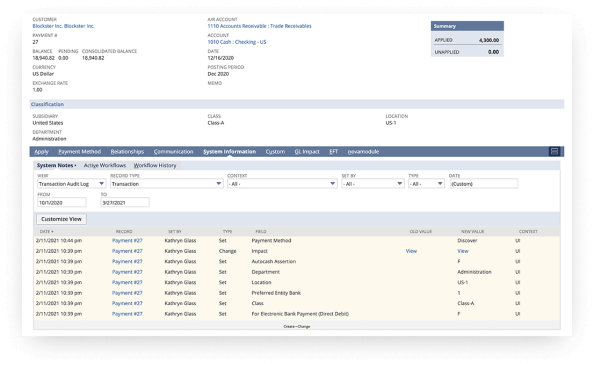This screenshot has height=367, width=594.
Task: Collapse subtabs using the icon on tab bar
Action: pos(554,151)
